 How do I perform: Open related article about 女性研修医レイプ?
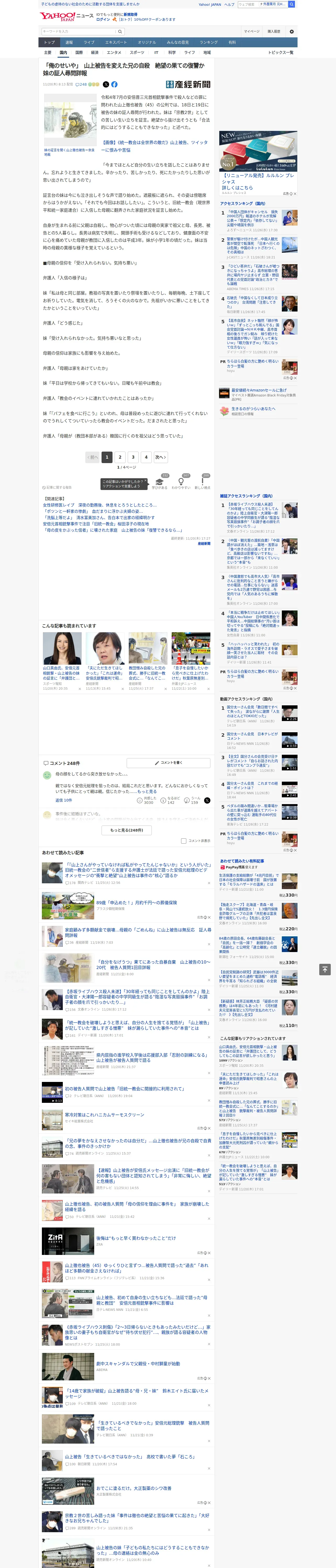(x=99, y=505)
